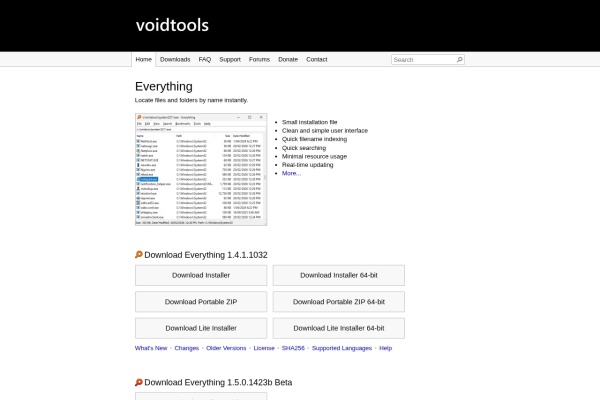Click the Everything icon beside 1.5.0.1423b Beta heading
Screen dimensions: 600x400
tap(139, 382)
